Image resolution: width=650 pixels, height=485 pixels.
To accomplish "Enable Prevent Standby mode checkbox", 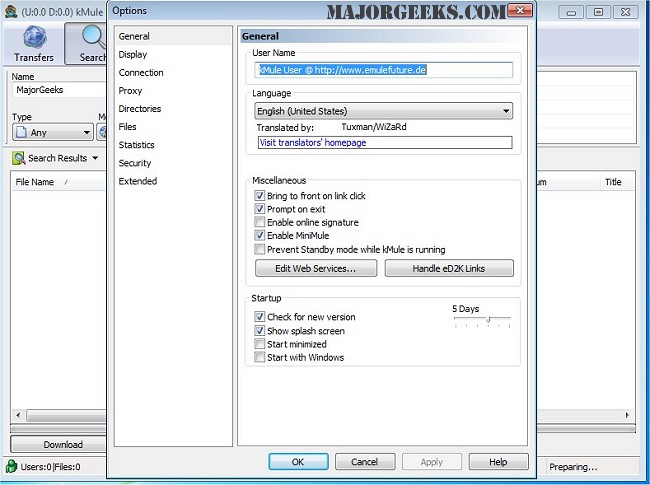I will (260, 250).
